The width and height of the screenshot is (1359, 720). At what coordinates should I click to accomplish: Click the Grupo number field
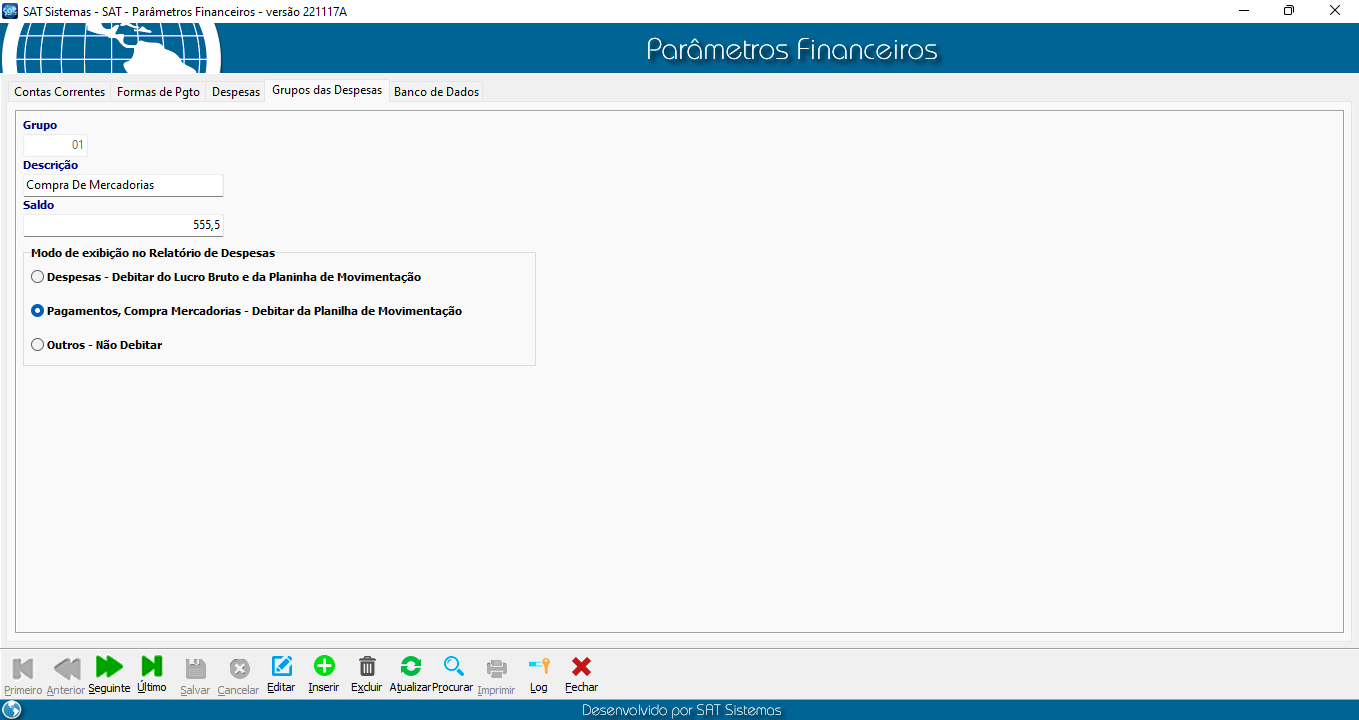56,145
